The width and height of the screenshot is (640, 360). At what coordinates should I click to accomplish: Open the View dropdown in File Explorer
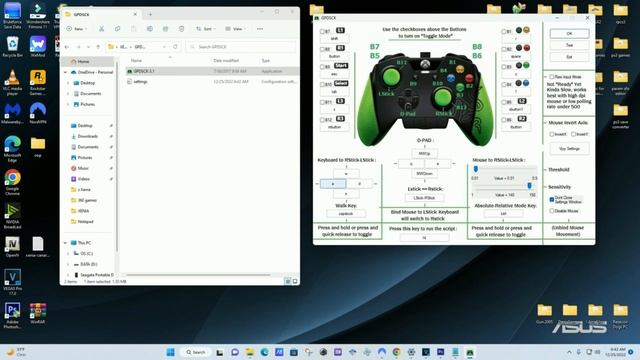(236, 29)
